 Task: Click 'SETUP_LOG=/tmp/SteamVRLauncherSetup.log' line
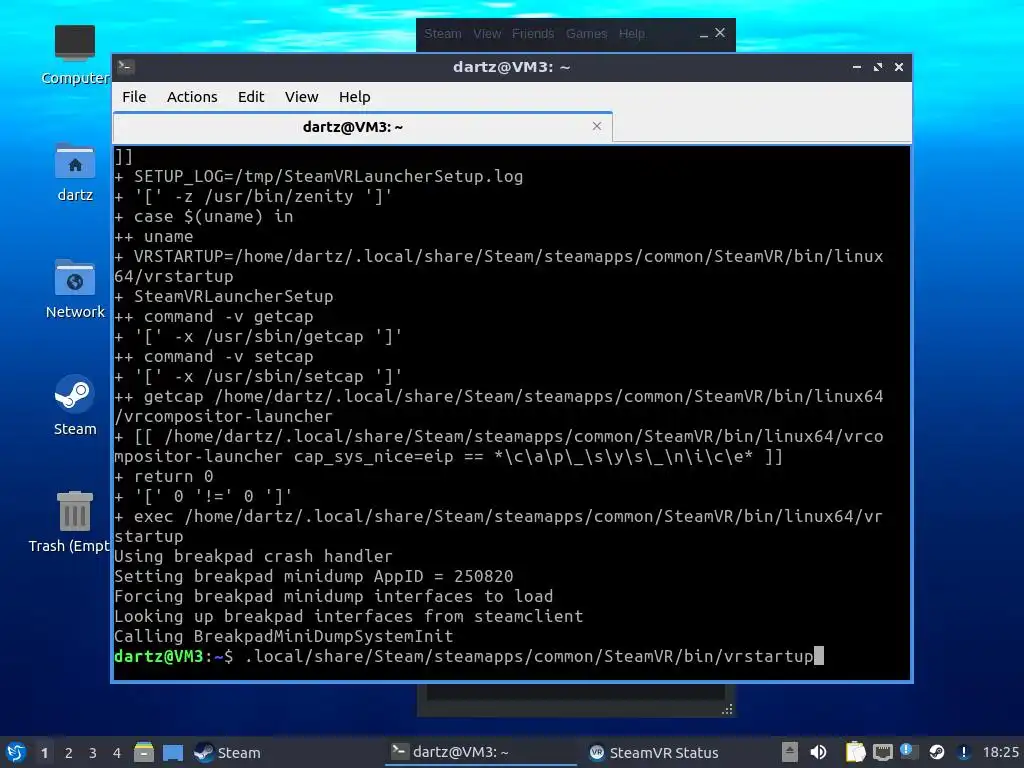(x=319, y=176)
